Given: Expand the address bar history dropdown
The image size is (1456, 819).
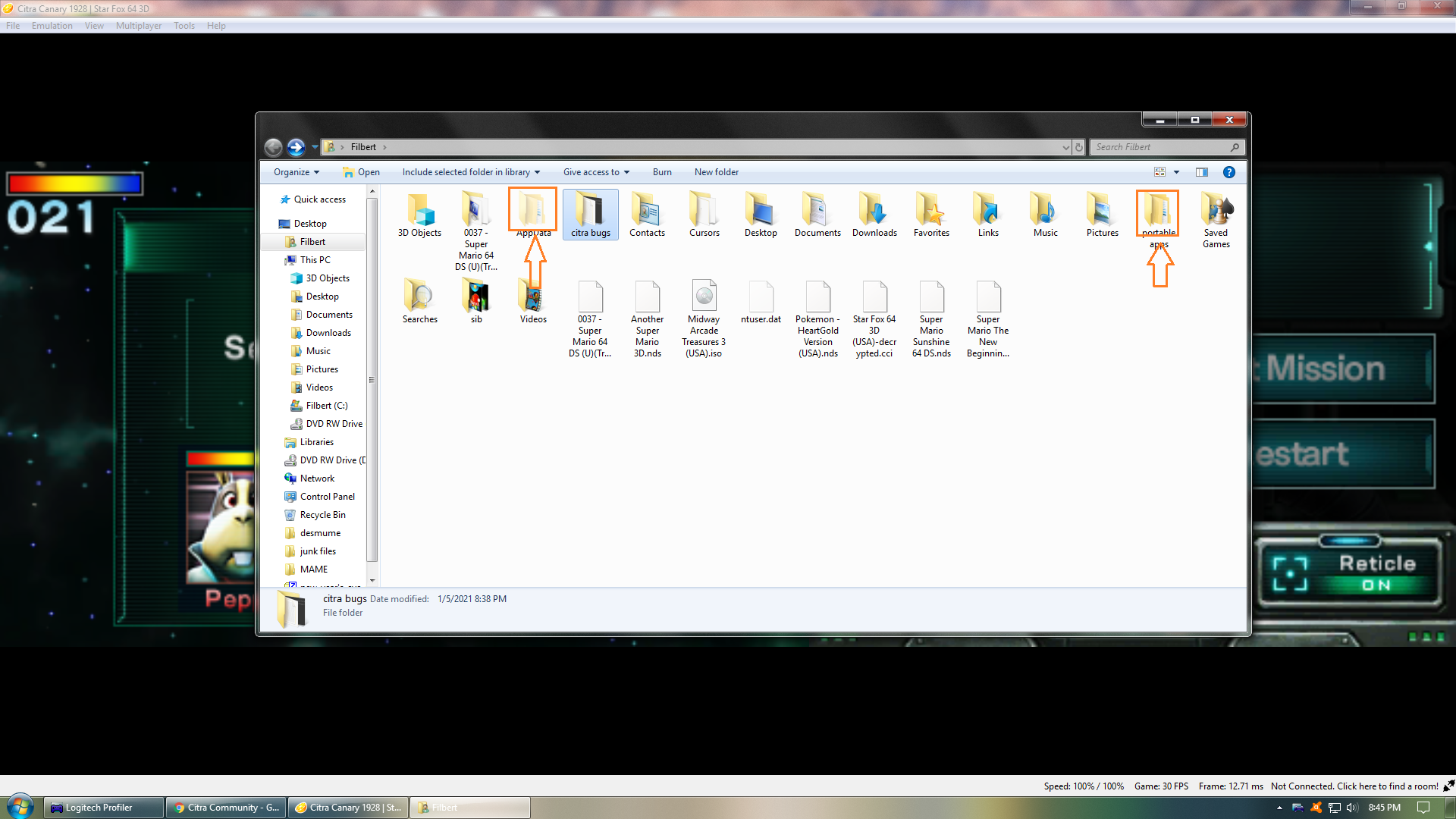Looking at the screenshot, I should pyautogui.click(x=1065, y=147).
